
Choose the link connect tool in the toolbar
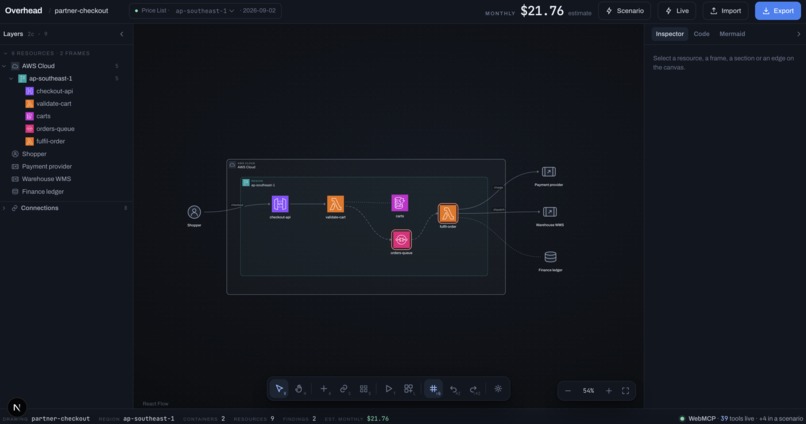pos(343,389)
